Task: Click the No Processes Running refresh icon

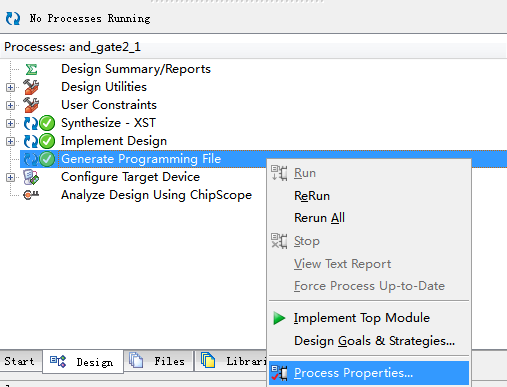Action: click(13, 18)
